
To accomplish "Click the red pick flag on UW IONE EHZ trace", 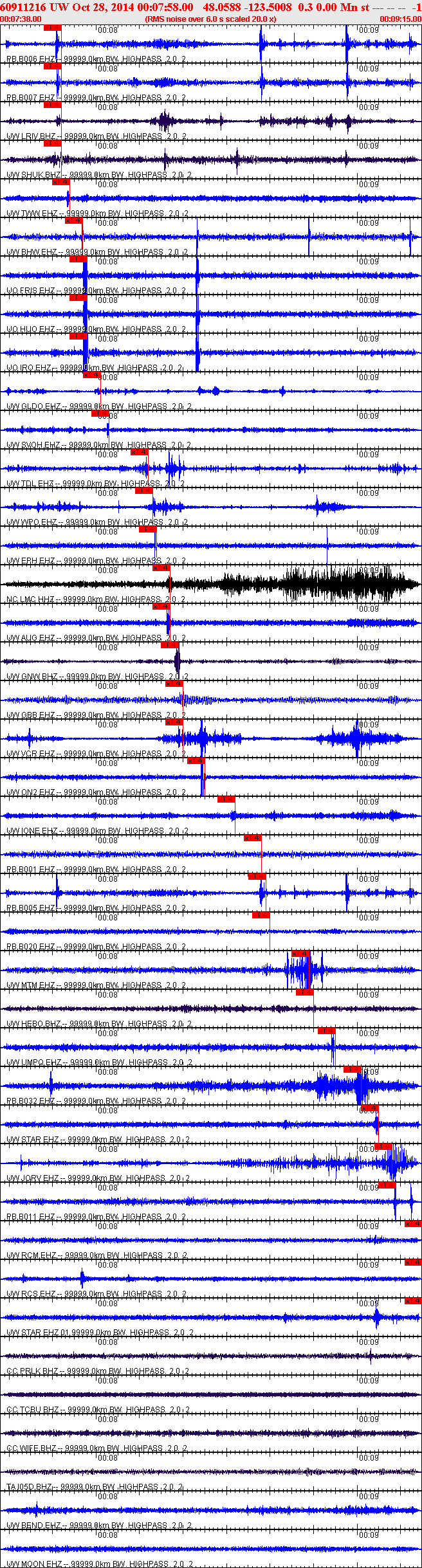I will pos(226,799).
